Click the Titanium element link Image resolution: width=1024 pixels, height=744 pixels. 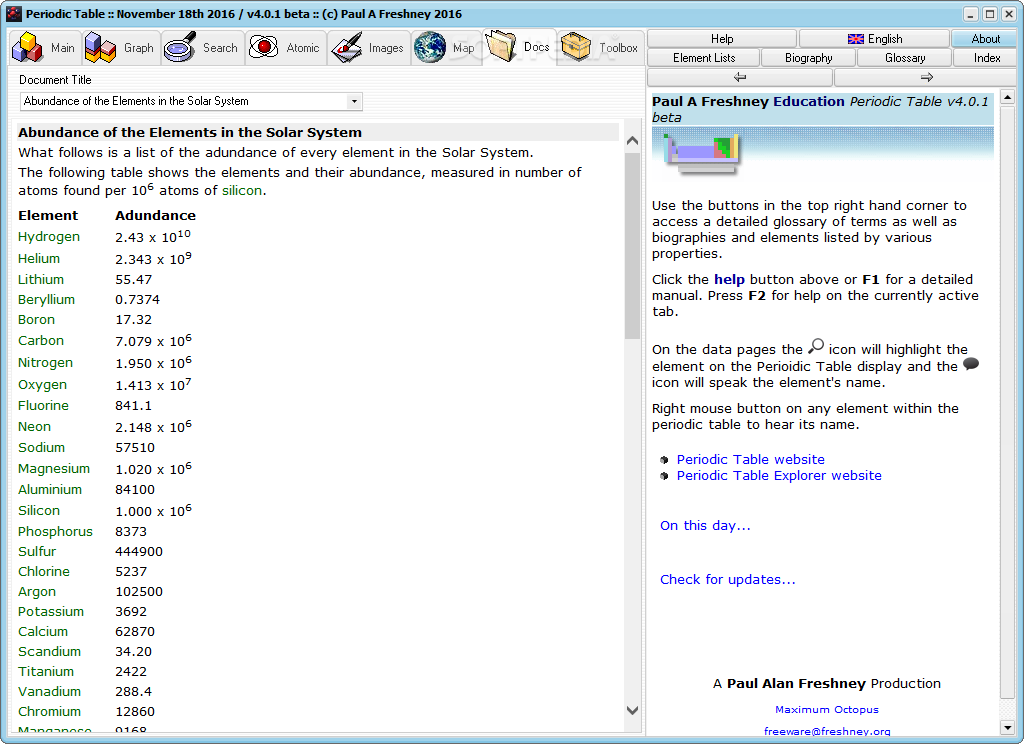point(46,671)
